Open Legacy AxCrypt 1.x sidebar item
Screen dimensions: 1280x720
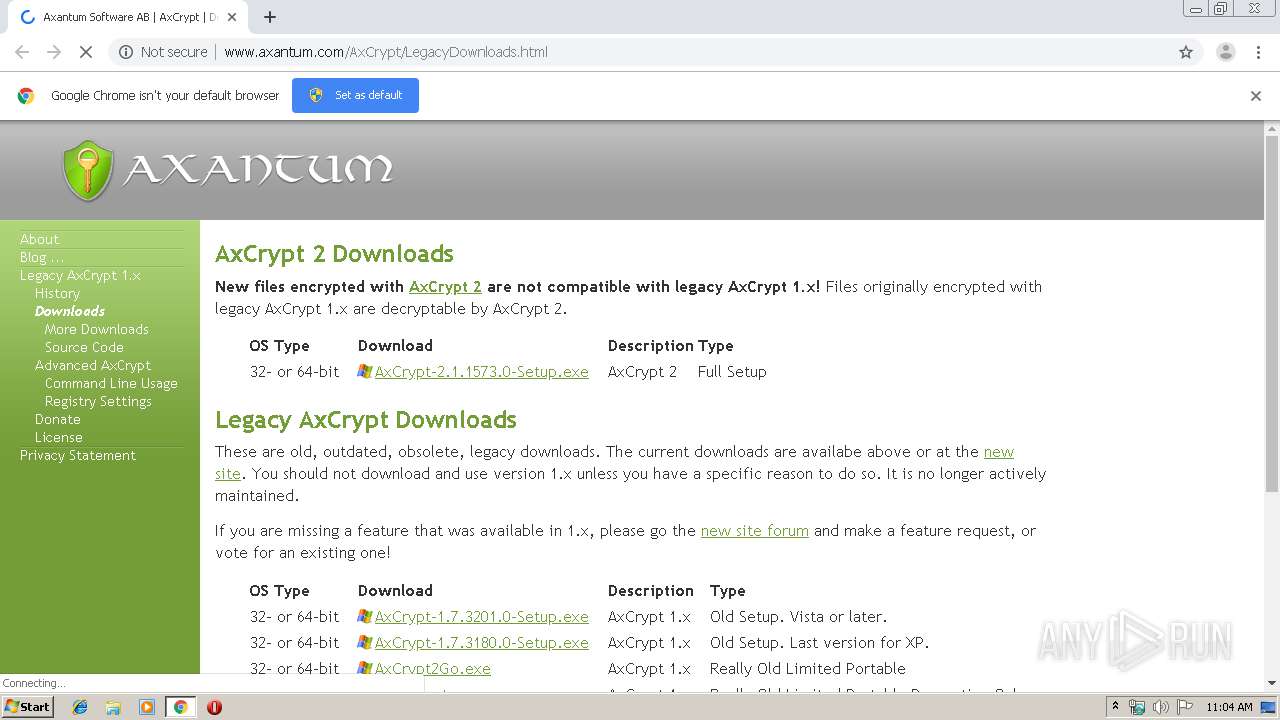80,275
